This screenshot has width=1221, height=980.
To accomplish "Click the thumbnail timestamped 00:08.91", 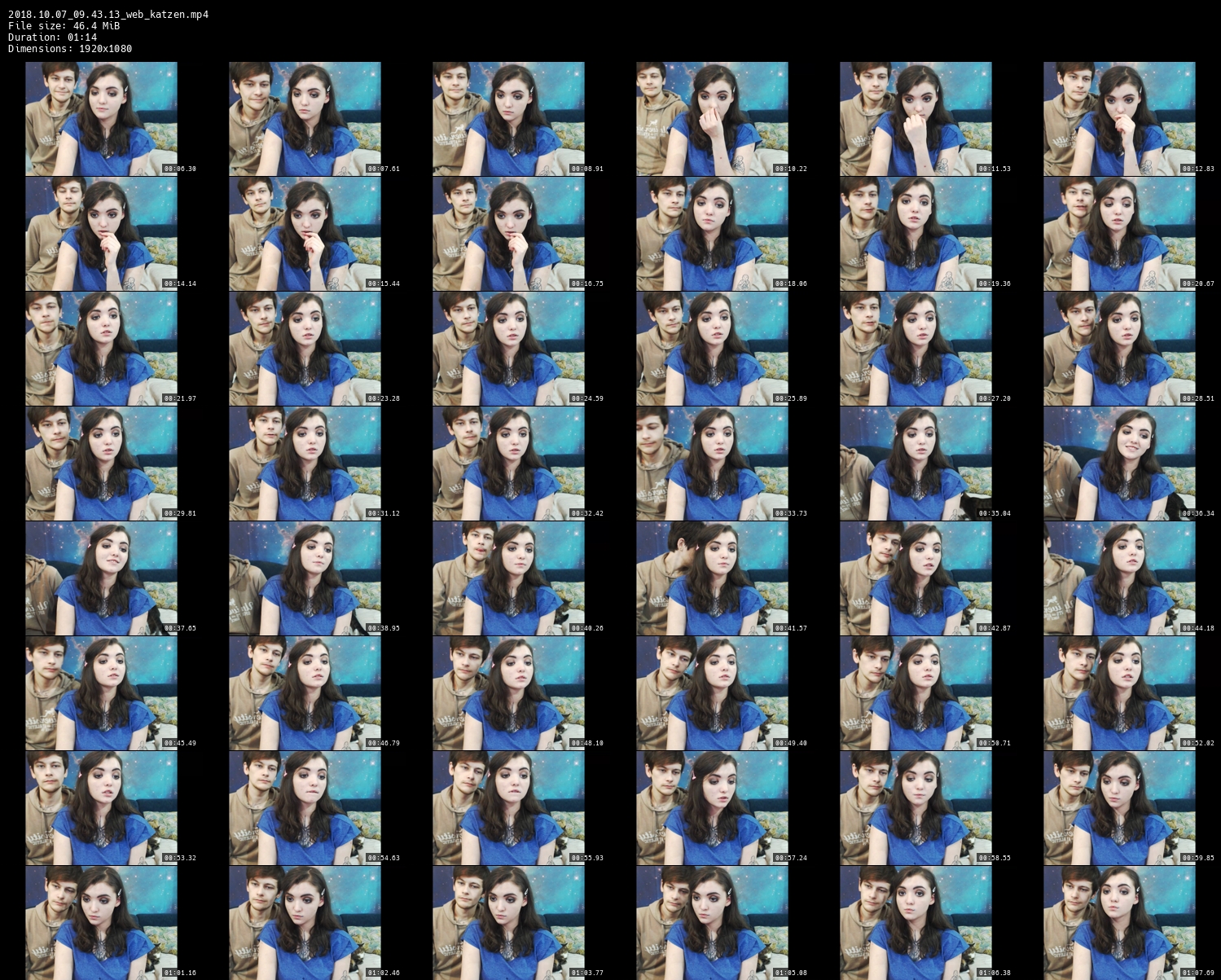I will pos(508,119).
